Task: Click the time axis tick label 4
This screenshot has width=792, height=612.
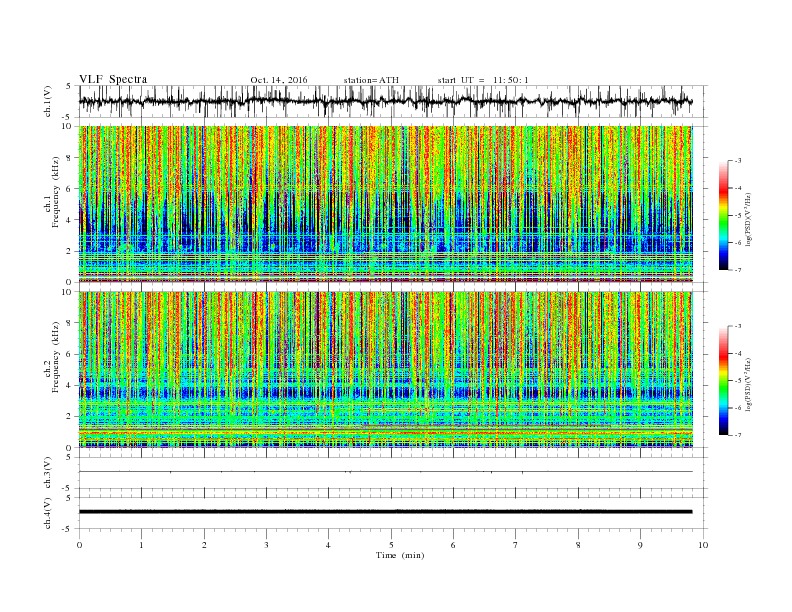Action: click(328, 545)
